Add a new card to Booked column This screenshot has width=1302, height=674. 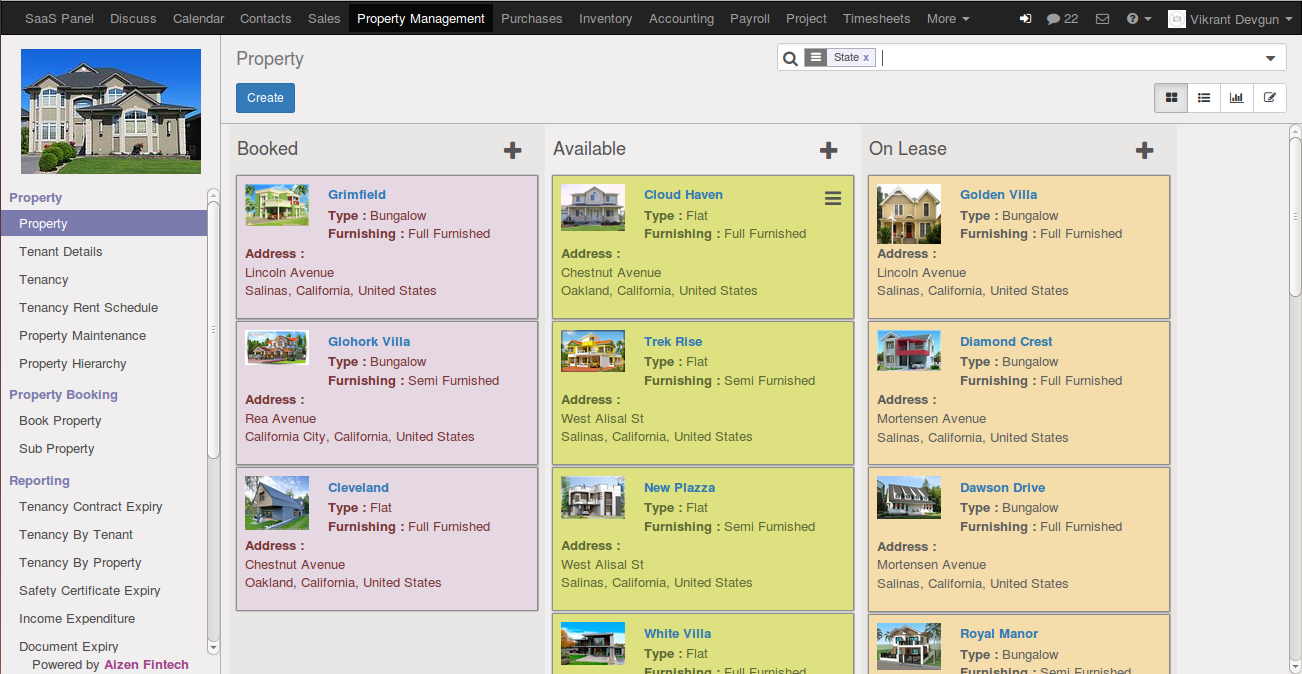pyautogui.click(x=512, y=150)
